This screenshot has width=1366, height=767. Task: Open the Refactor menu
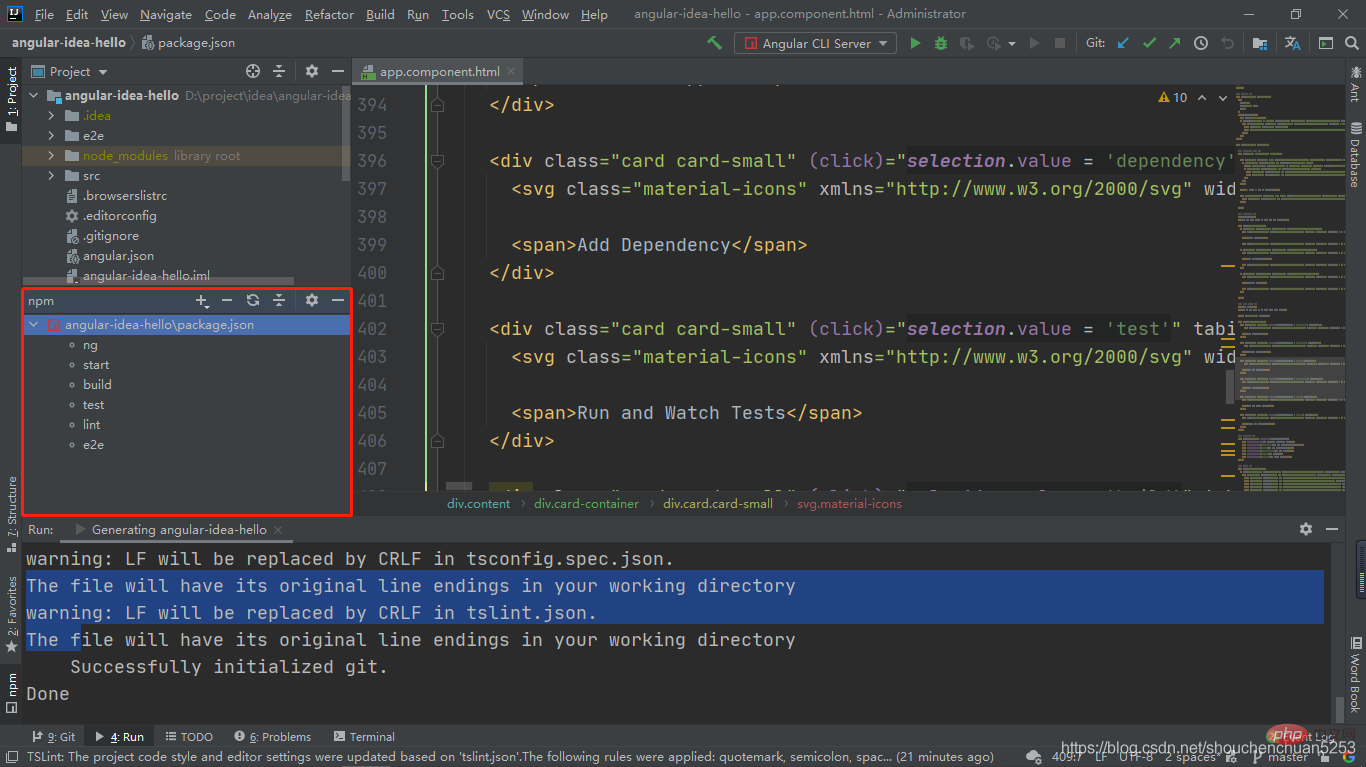[329, 14]
